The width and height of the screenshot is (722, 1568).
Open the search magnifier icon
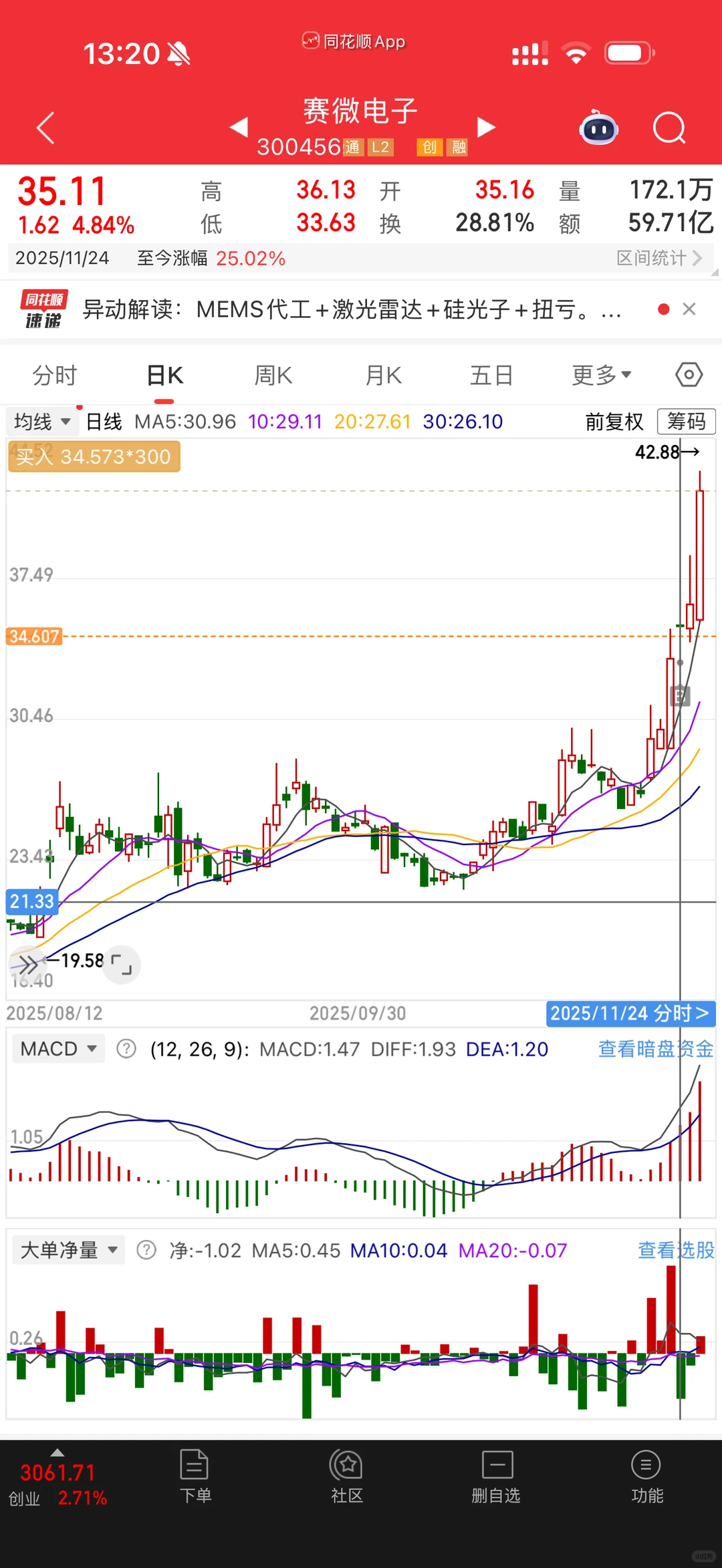point(669,128)
